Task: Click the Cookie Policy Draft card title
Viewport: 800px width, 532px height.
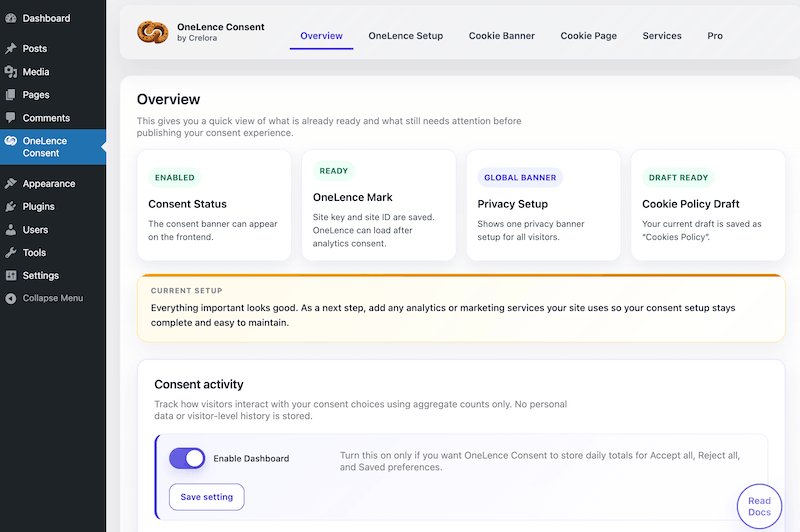Action: tap(690, 204)
